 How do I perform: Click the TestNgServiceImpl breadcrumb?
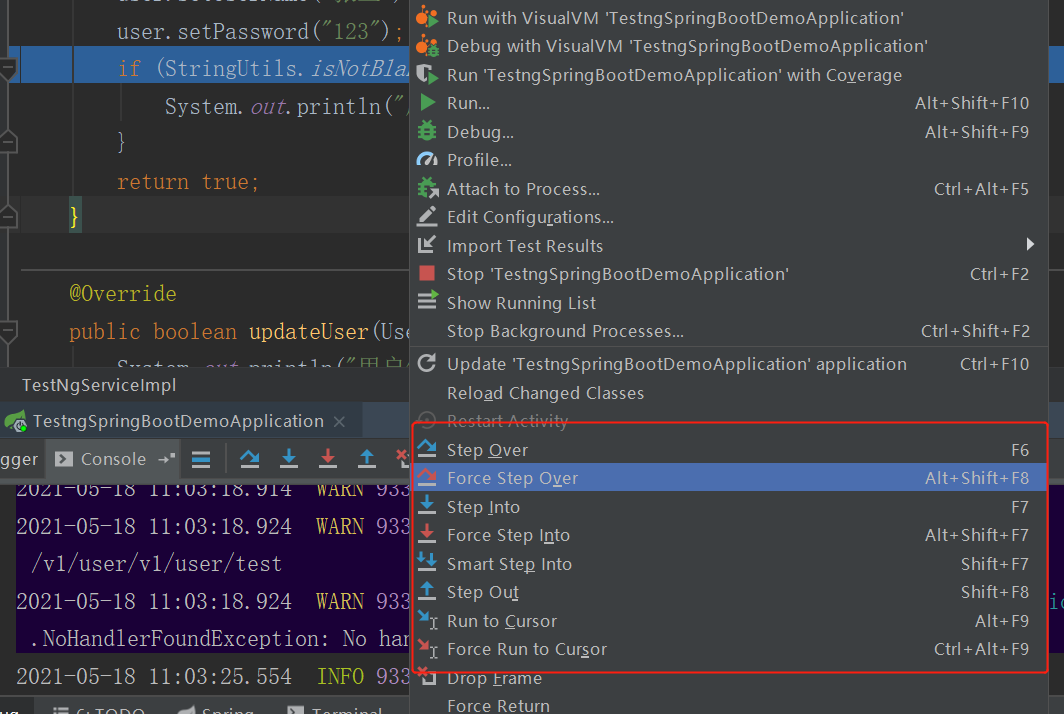99,386
